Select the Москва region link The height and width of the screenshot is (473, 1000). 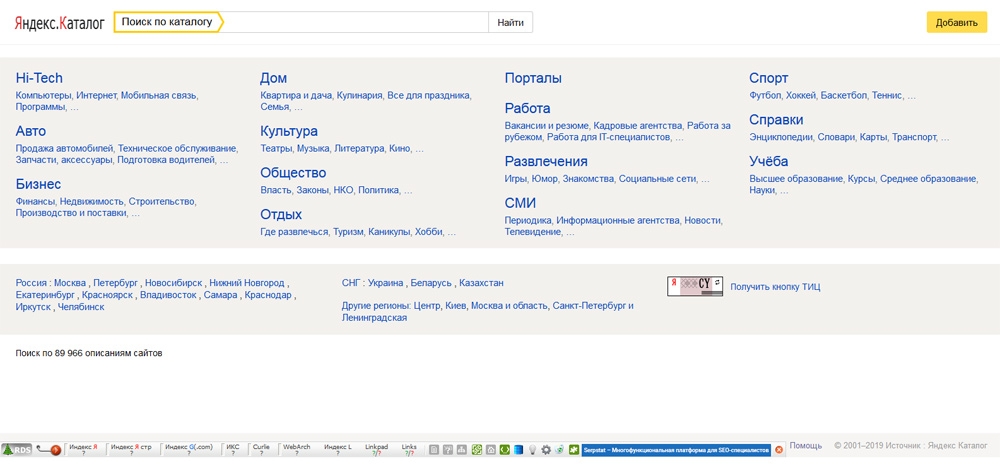70,283
